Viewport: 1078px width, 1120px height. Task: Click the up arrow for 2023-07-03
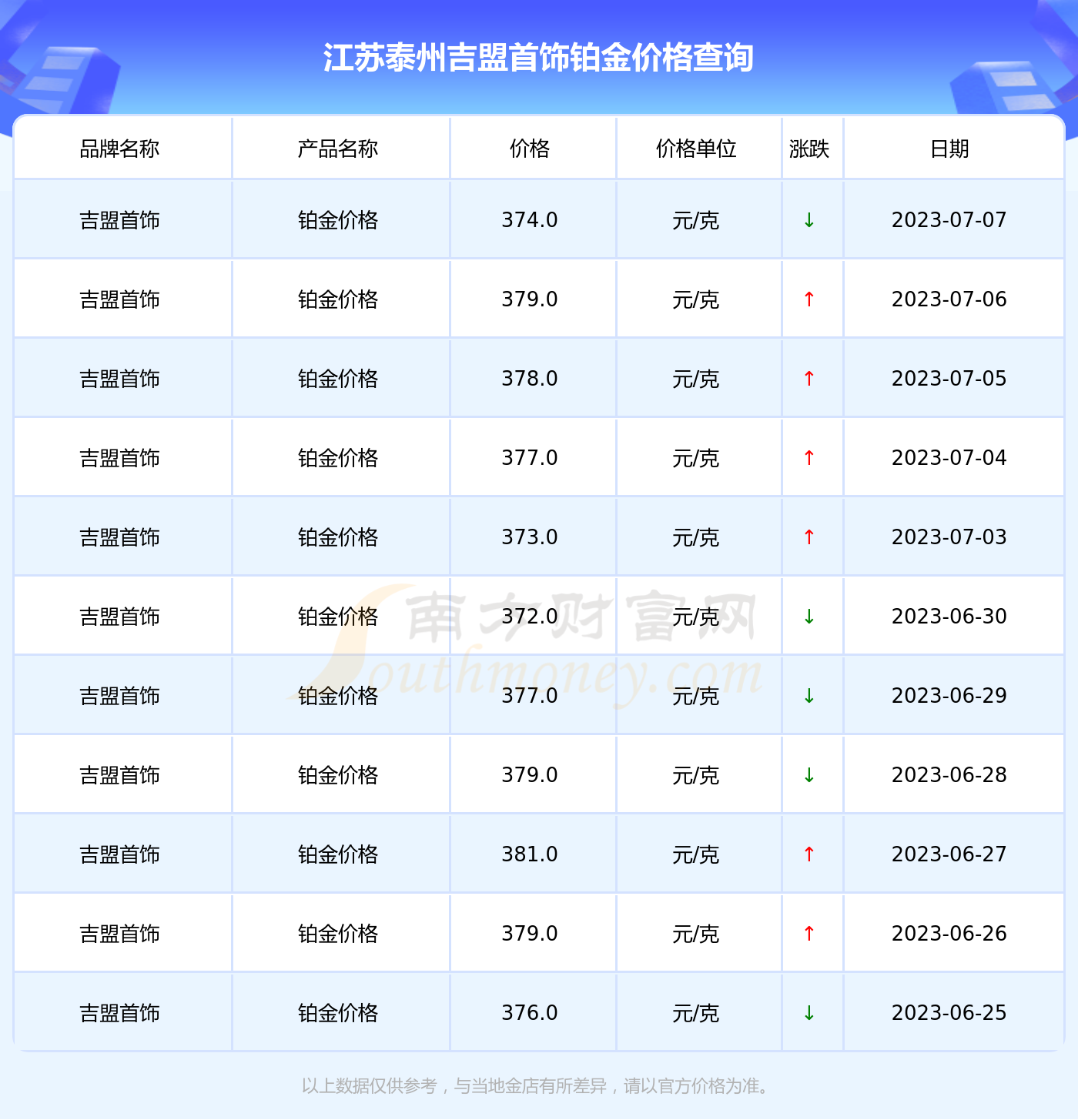[x=809, y=537]
